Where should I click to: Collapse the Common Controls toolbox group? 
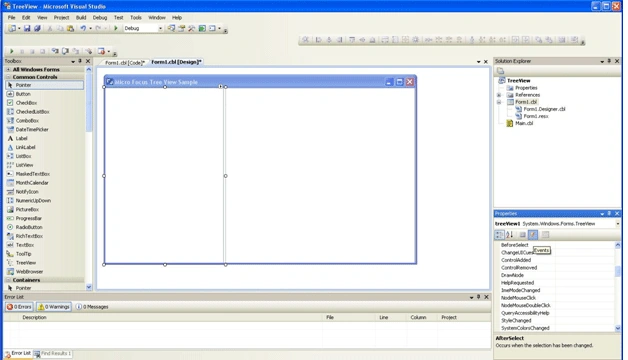(8, 77)
